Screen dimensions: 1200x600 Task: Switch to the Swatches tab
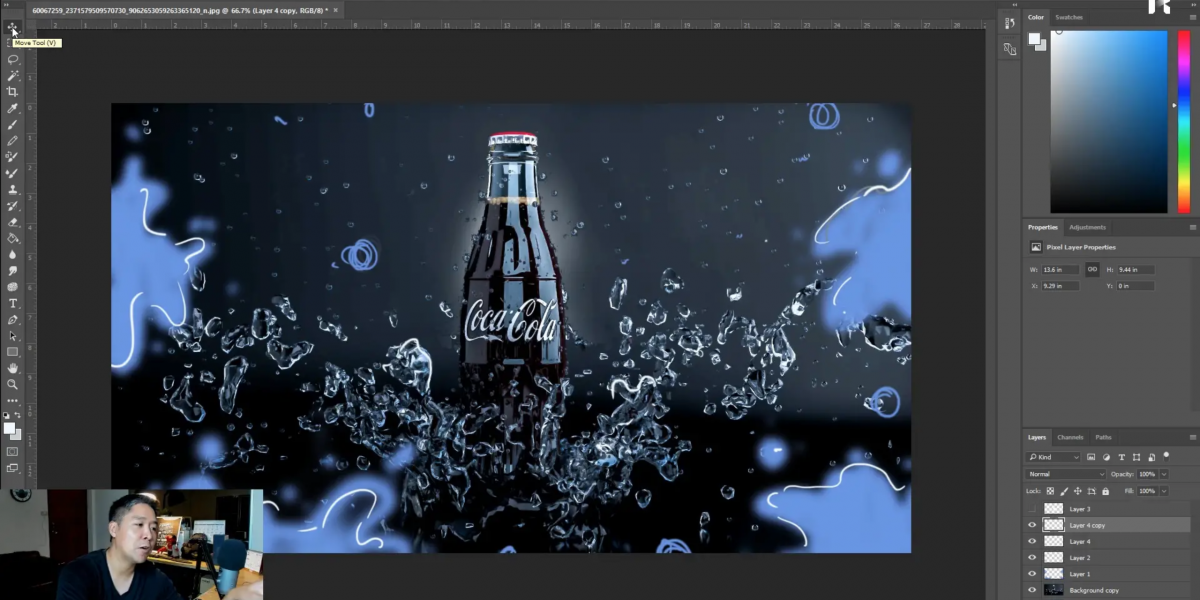point(1069,17)
